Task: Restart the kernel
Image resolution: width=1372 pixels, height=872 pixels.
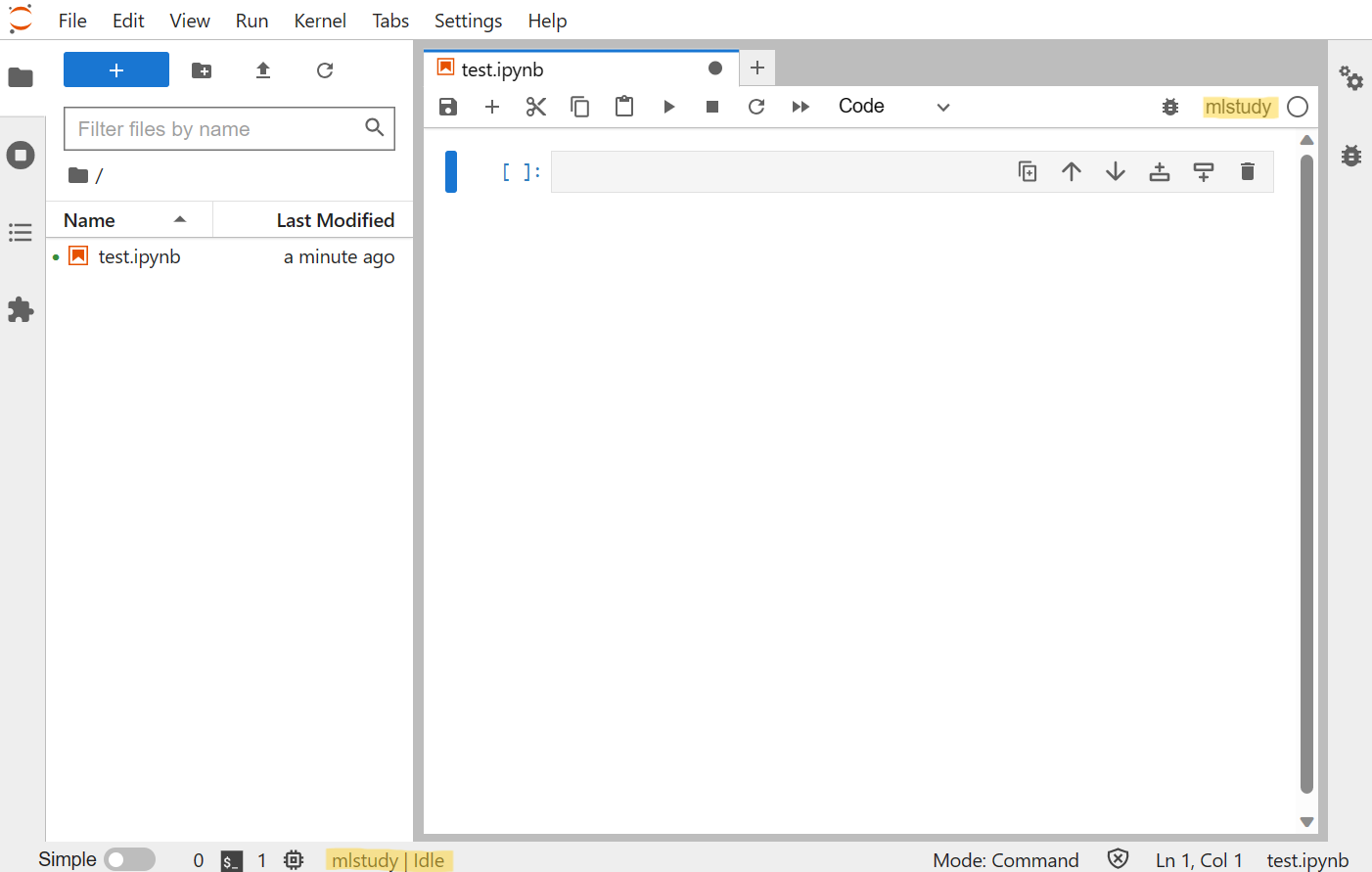Action: 756,107
